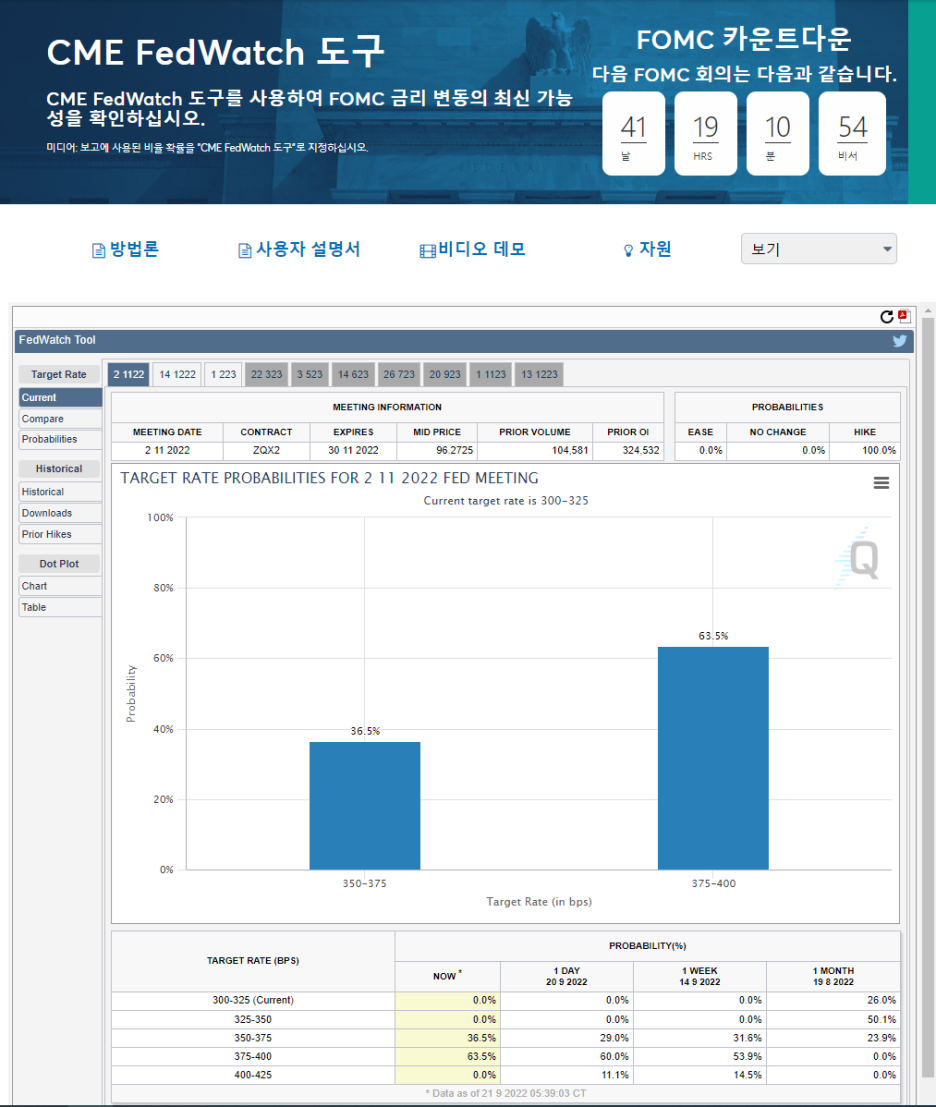Select the 1 1123 meeting tab
Viewport: 936px width, 1107px height.
click(x=491, y=374)
